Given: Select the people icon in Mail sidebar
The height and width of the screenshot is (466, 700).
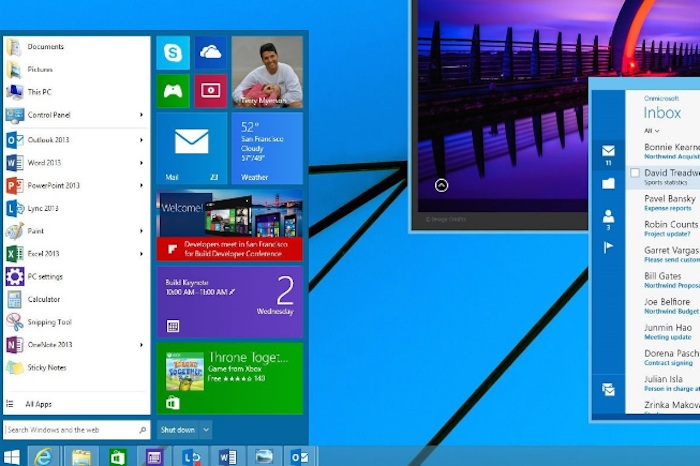Looking at the screenshot, I should (608, 216).
